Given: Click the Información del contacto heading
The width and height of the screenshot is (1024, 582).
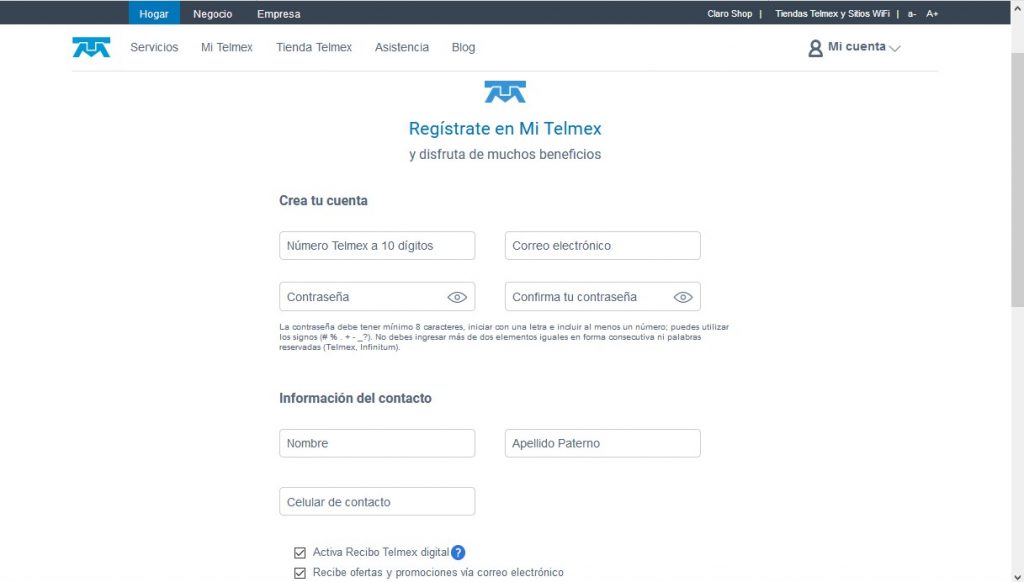Looking at the screenshot, I should click(355, 398).
